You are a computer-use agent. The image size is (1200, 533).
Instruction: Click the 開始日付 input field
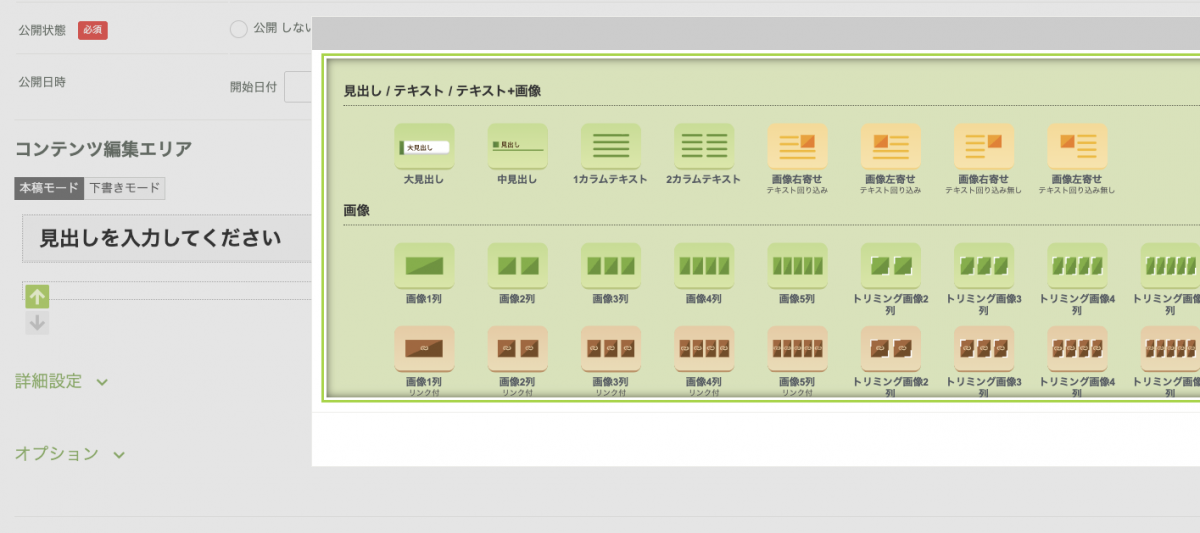click(298, 87)
